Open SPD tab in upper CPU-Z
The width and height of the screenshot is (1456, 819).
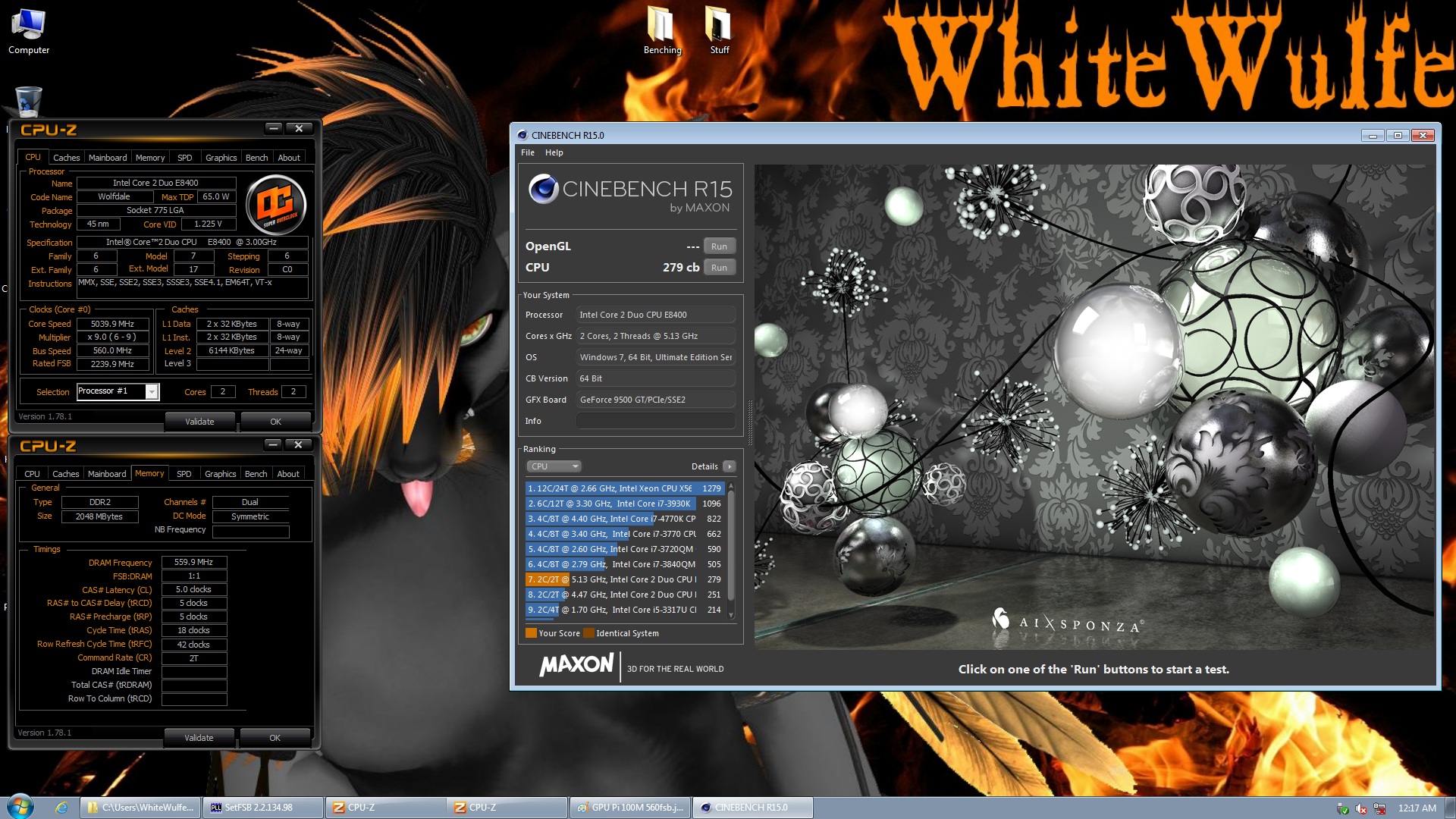[185, 158]
